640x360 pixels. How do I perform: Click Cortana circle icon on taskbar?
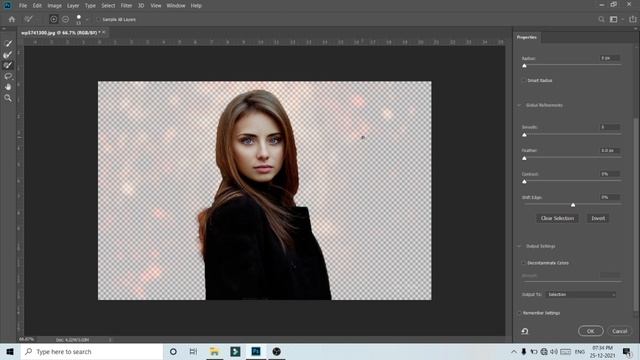[x=173, y=351]
